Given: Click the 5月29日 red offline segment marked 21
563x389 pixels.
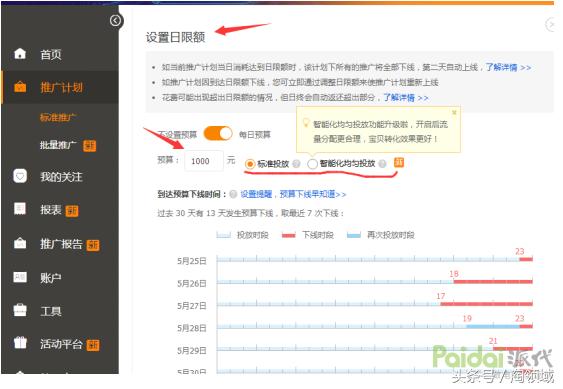Looking at the screenshot, I should pyautogui.click(x=513, y=348).
